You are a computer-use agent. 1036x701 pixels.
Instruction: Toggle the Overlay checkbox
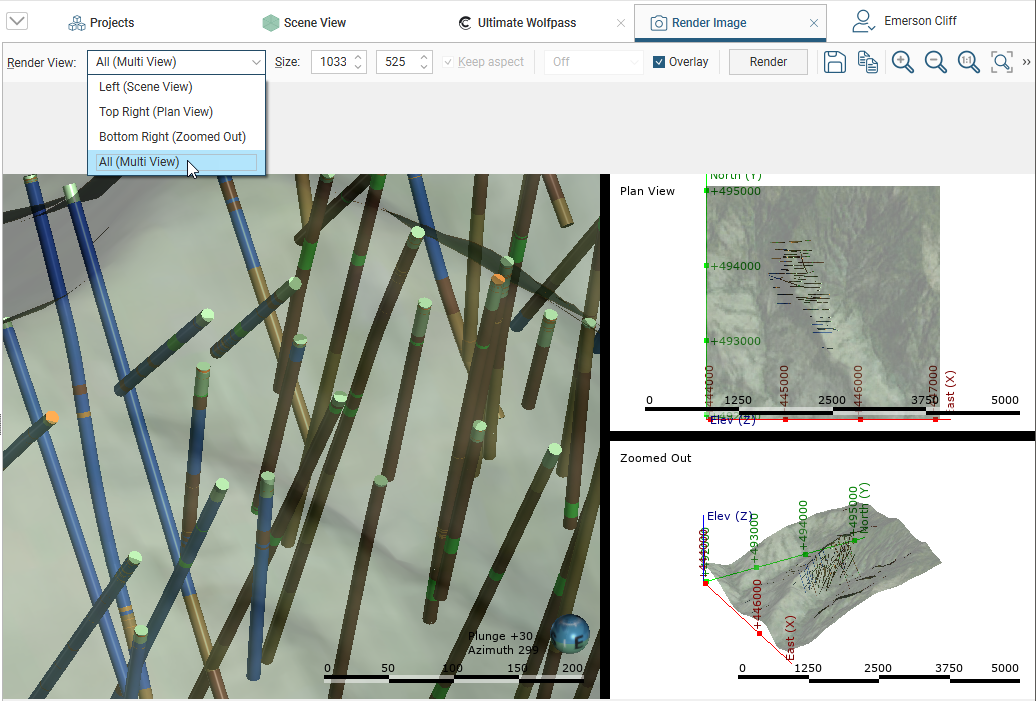pyautogui.click(x=659, y=62)
